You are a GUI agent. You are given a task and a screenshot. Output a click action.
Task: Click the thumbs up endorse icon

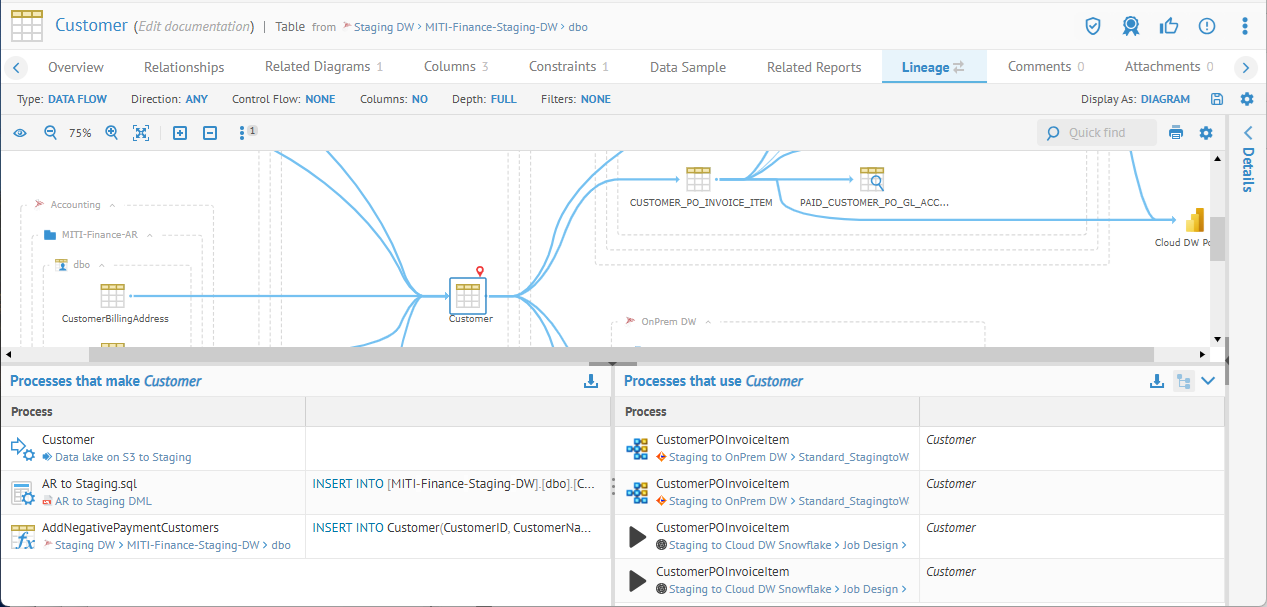pyautogui.click(x=1168, y=26)
